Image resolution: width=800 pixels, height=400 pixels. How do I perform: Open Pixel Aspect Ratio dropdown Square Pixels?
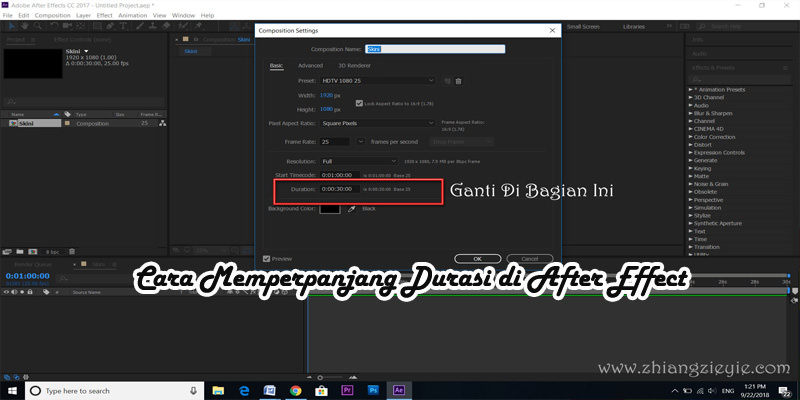[x=378, y=123]
